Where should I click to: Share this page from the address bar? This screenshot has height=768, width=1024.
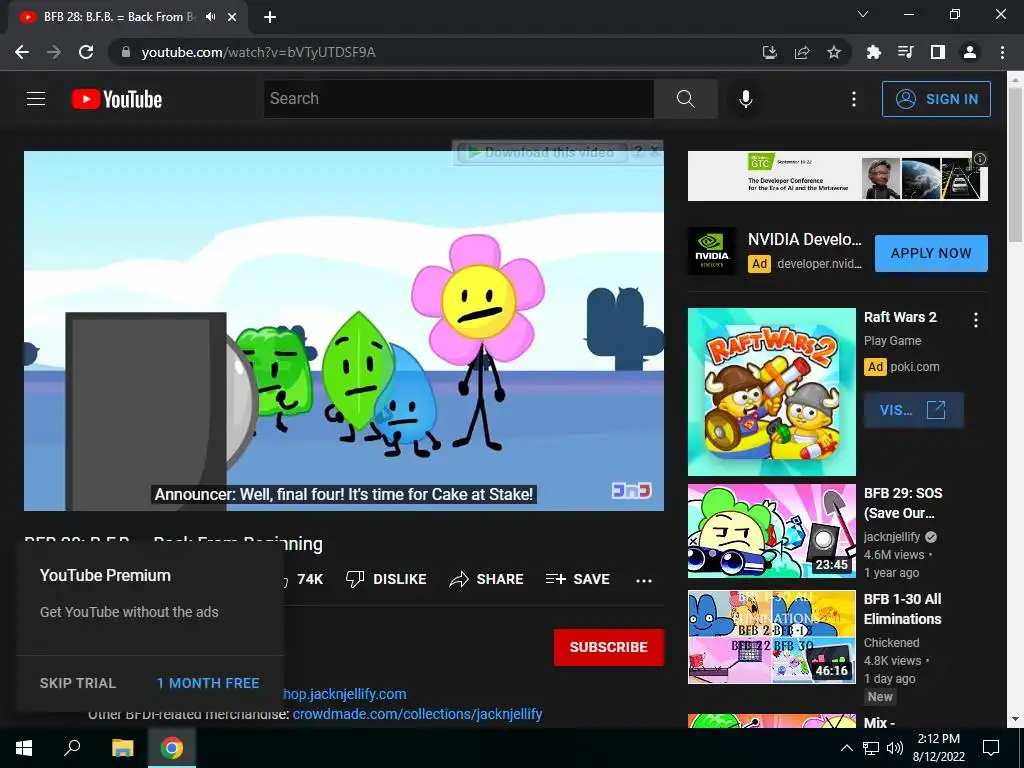802,52
